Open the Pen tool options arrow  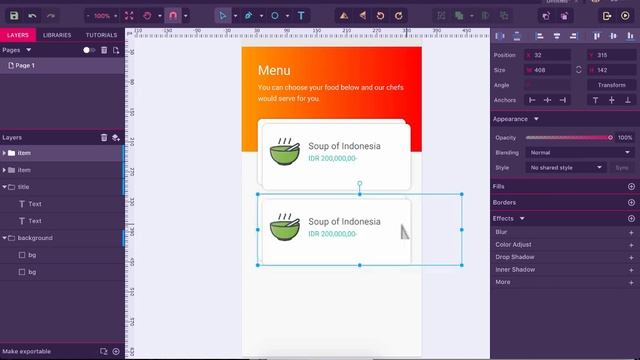(261, 16)
